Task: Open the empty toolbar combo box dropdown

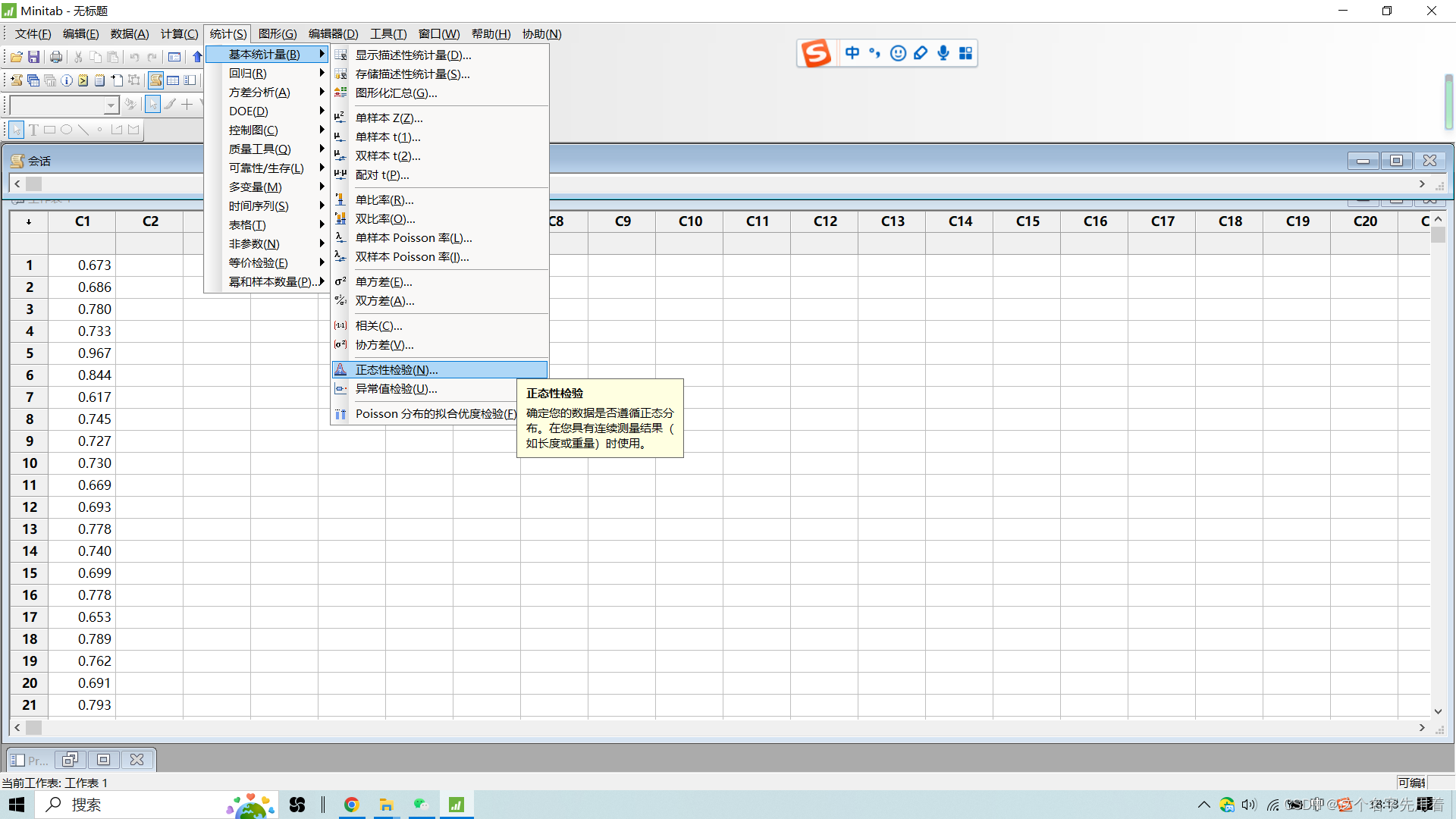Action: click(111, 105)
